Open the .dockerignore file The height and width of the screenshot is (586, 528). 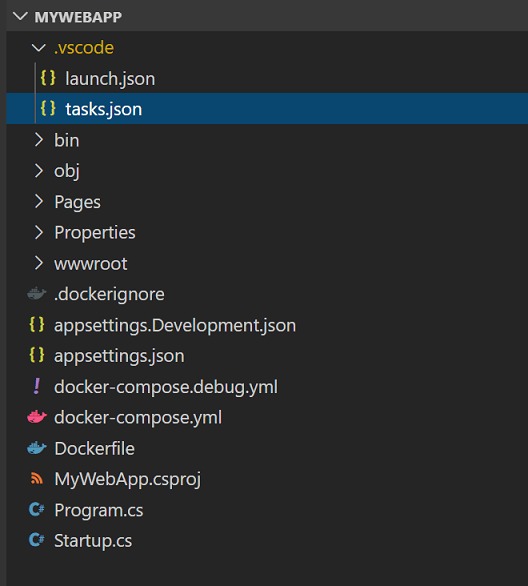pyautogui.click(x=109, y=294)
